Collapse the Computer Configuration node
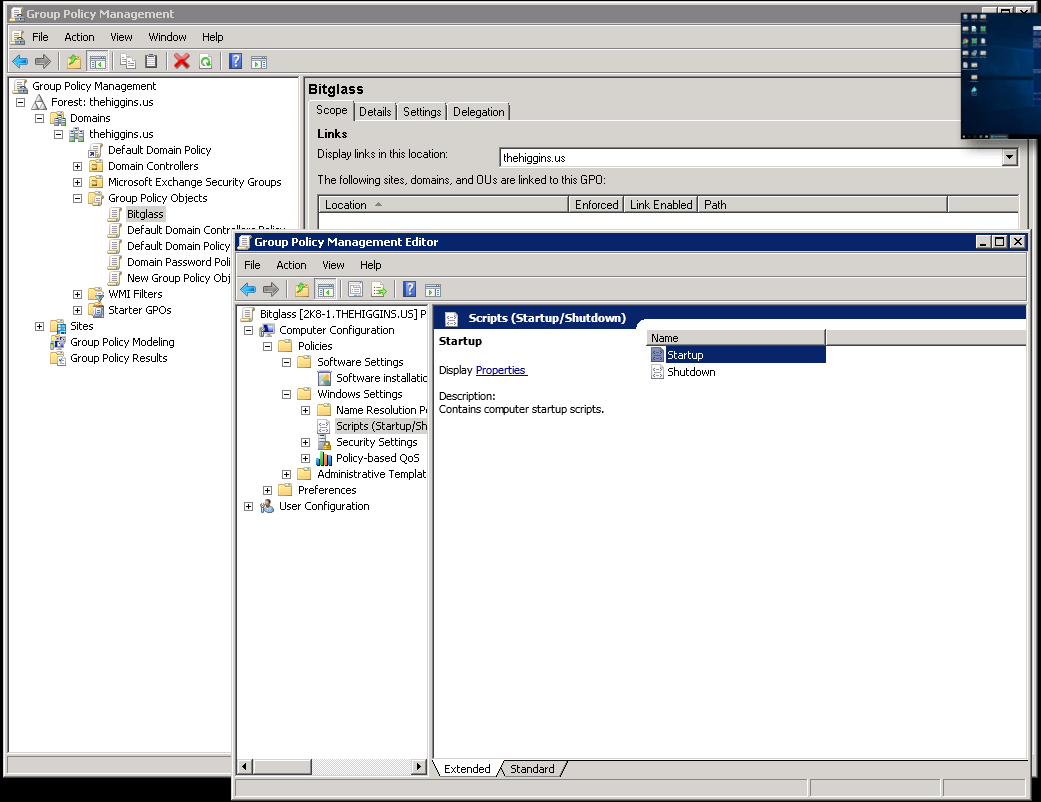The height and width of the screenshot is (802, 1041). tap(248, 329)
